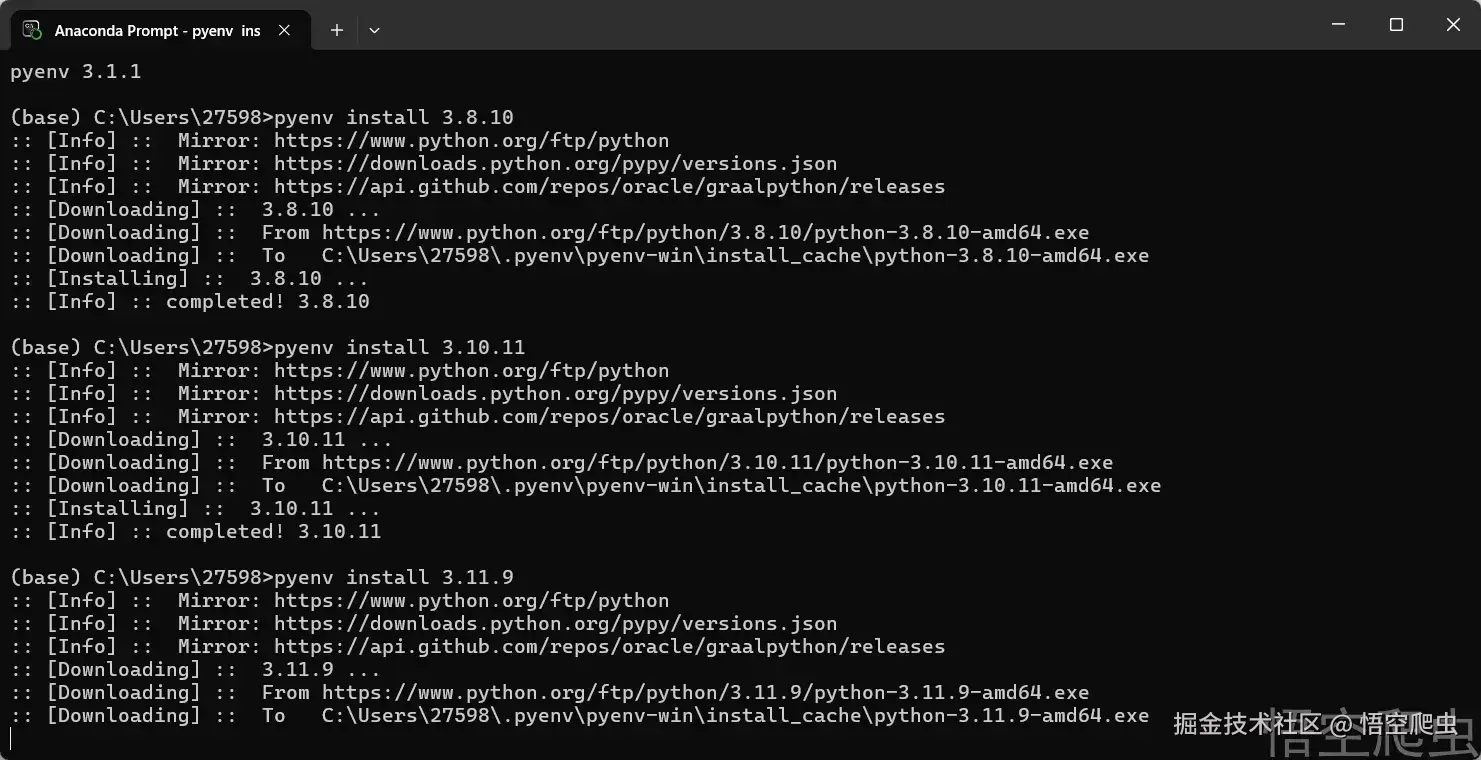The height and width of the screenshot is (760, 1481).
Task: Open the python-3.11.9-amd64.exe download URL
Action: (x=705, y=692)
